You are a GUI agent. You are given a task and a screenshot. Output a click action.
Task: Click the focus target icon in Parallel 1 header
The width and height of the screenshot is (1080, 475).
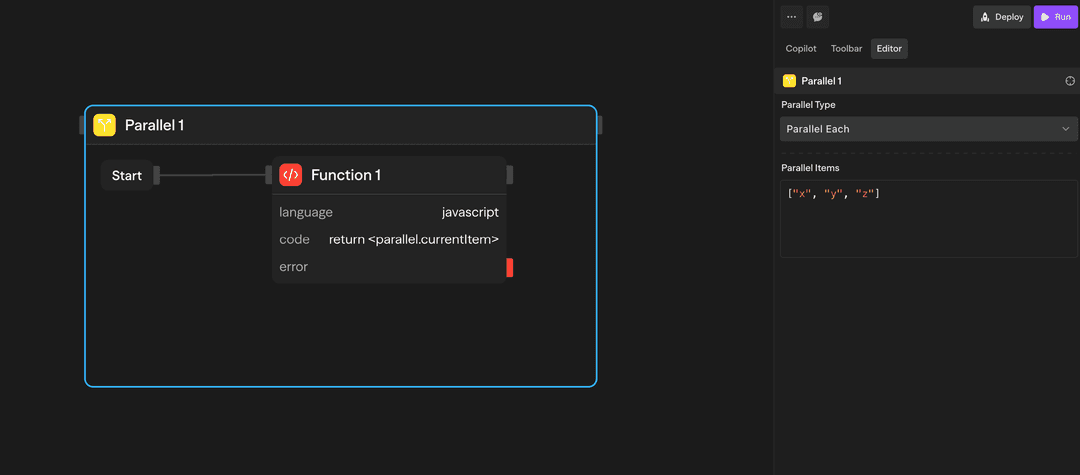1070,81
